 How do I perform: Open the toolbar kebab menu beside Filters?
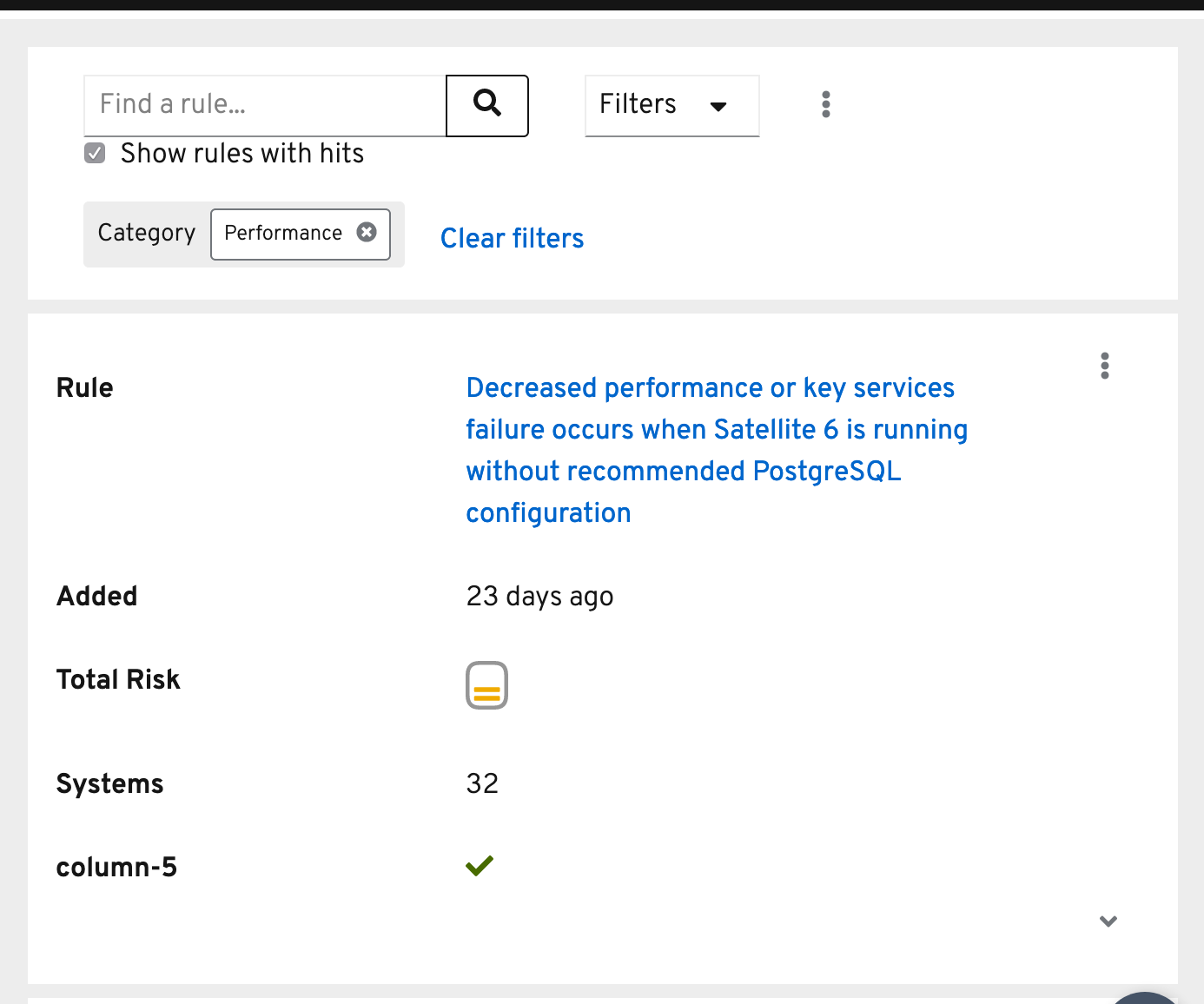(x=825, y=104)
